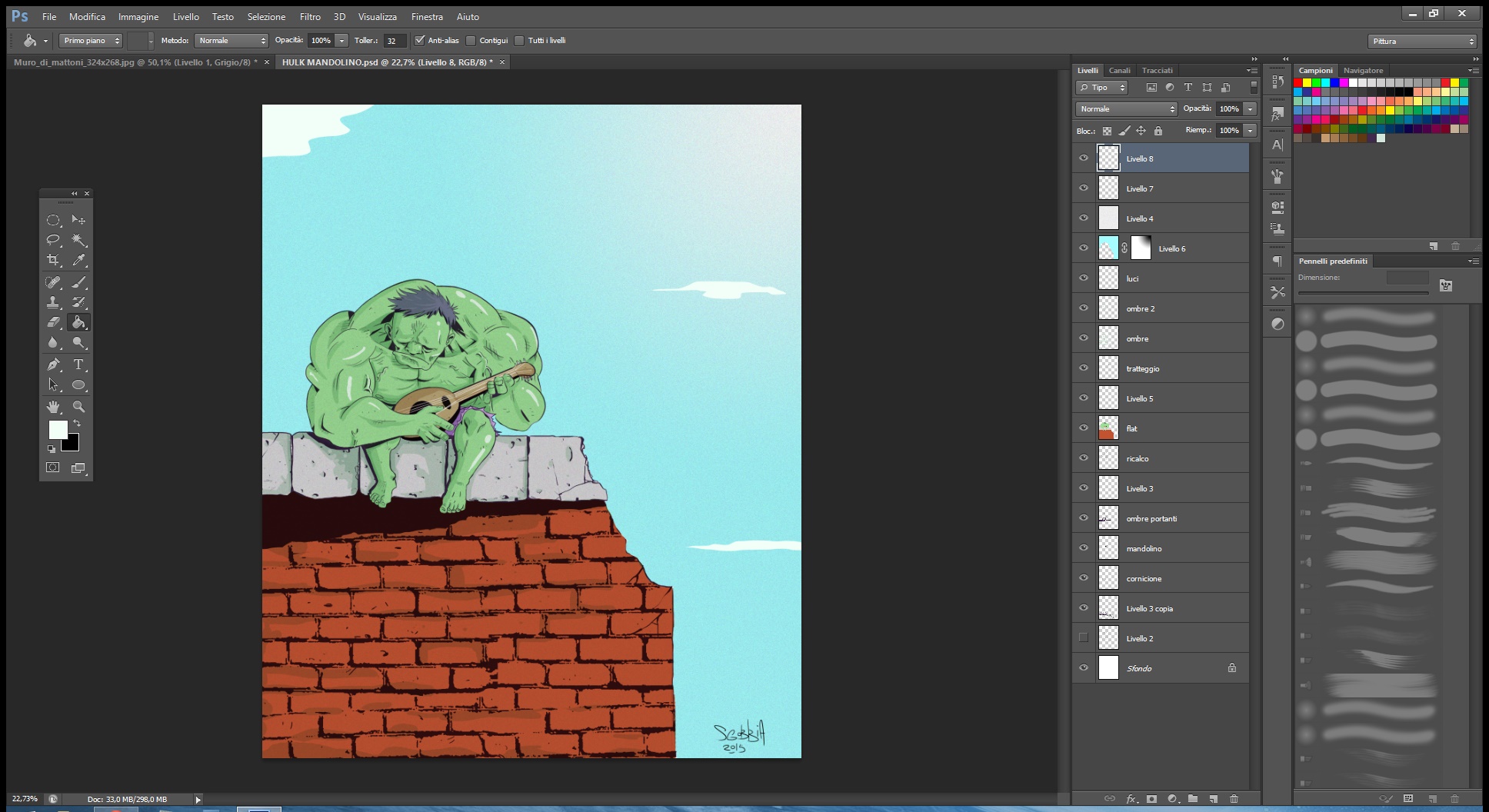Select the Hand tool

pos(53,406)
